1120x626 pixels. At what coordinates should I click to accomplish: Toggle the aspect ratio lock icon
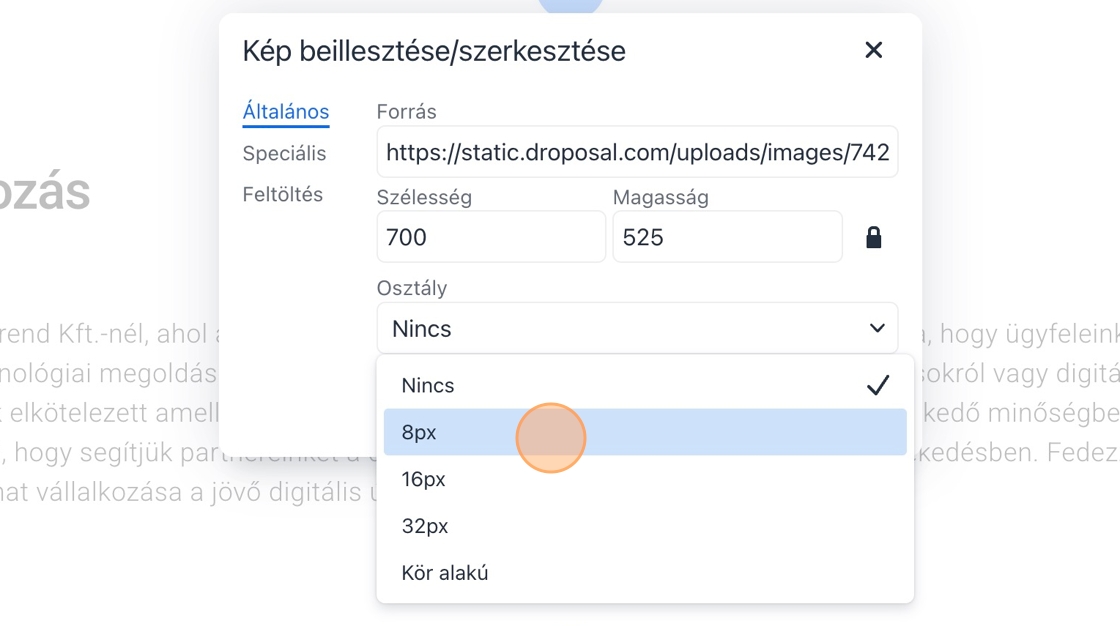click(x=873, y=237)
